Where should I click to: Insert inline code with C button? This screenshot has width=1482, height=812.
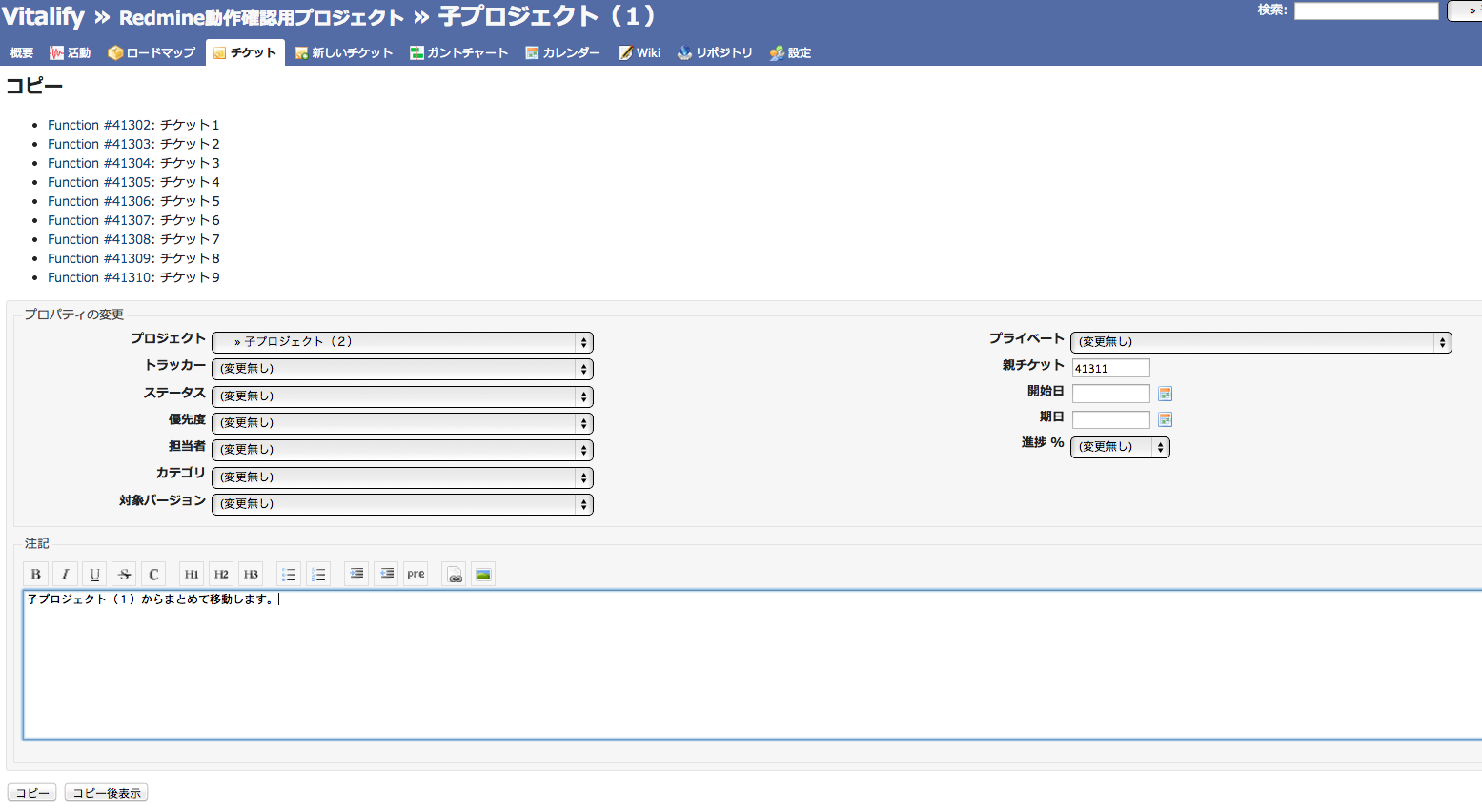coord(153,574)
